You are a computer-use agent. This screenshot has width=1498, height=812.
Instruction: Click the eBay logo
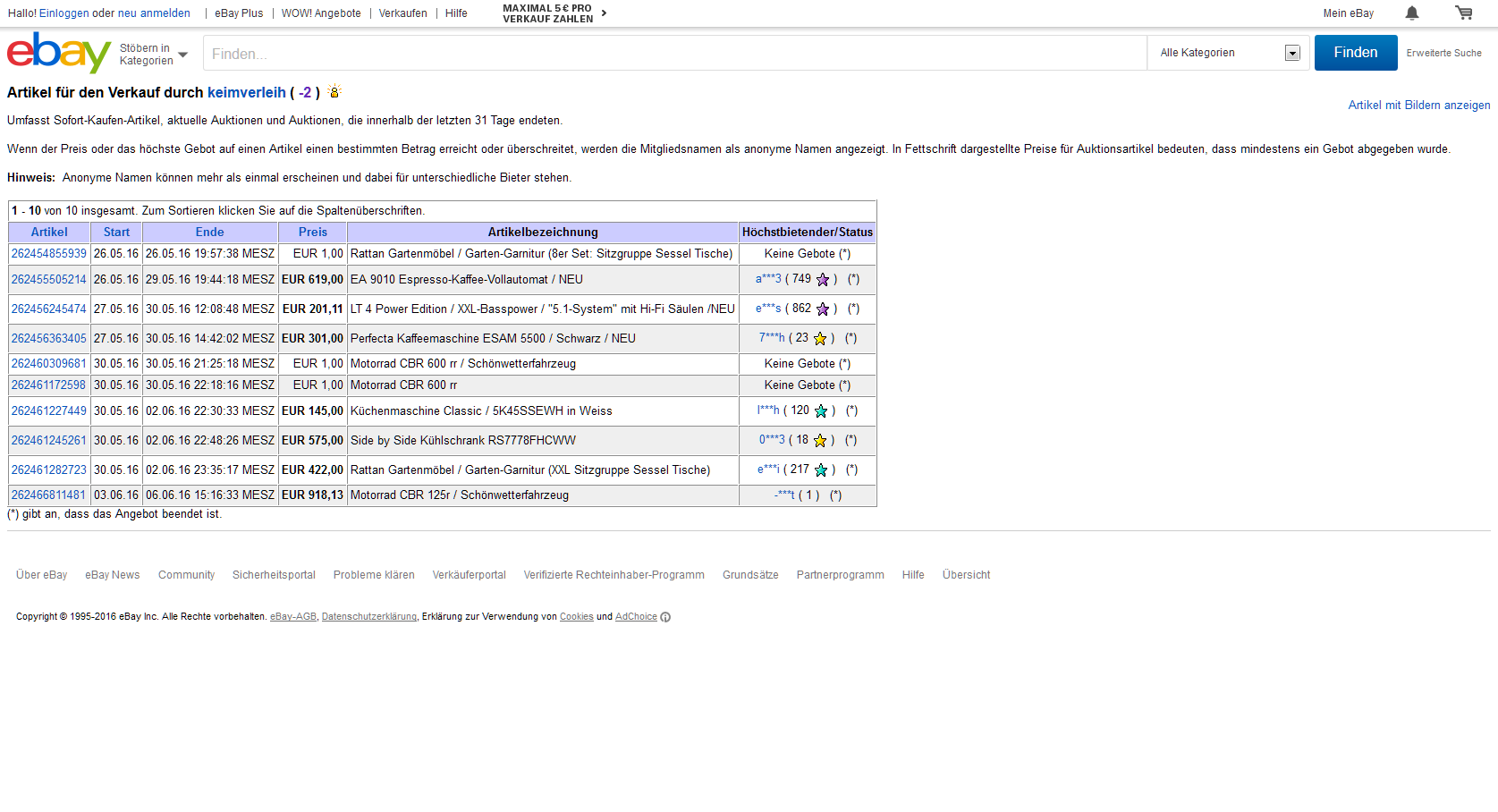(59, 53)
